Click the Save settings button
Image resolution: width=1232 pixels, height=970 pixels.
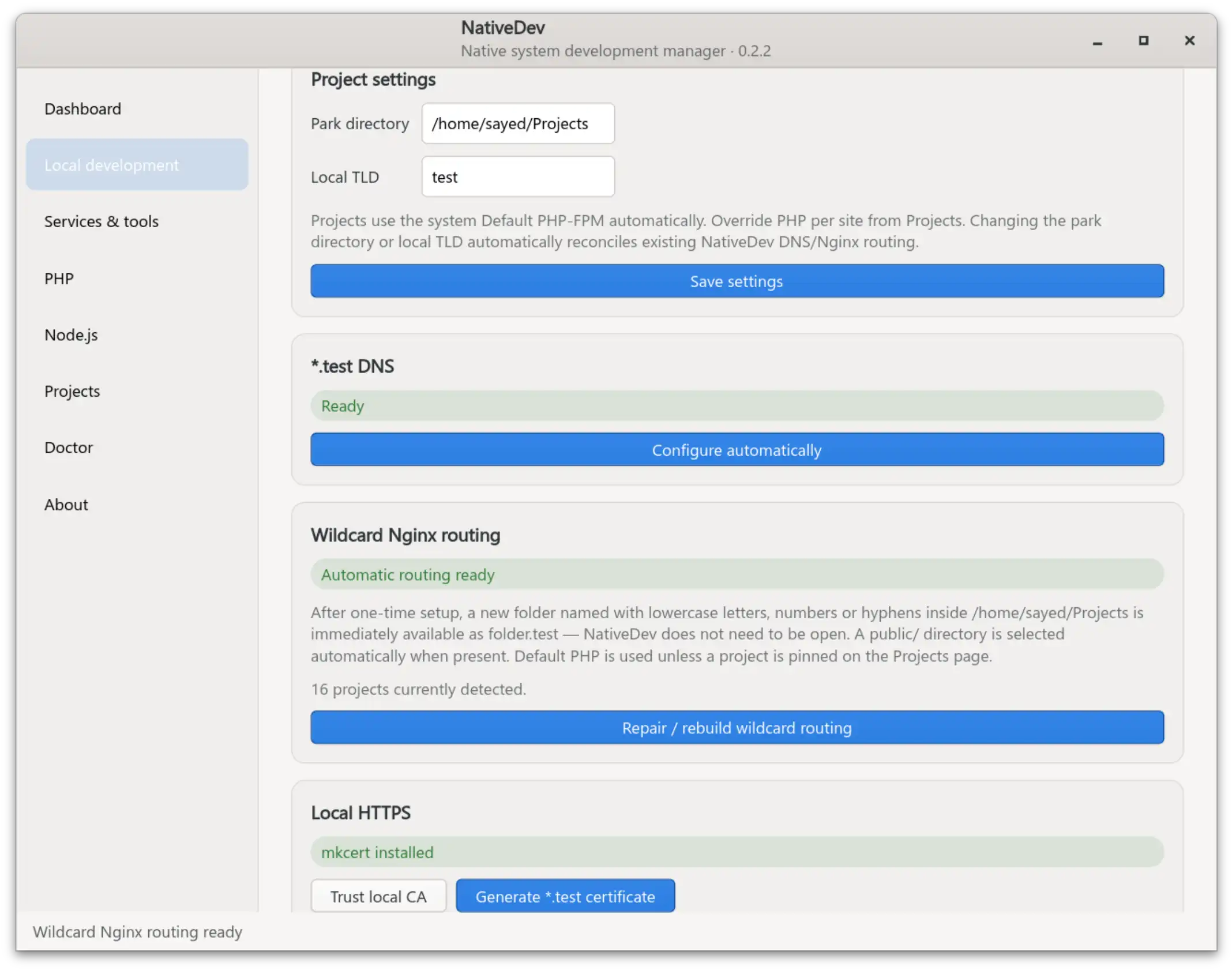737,281
